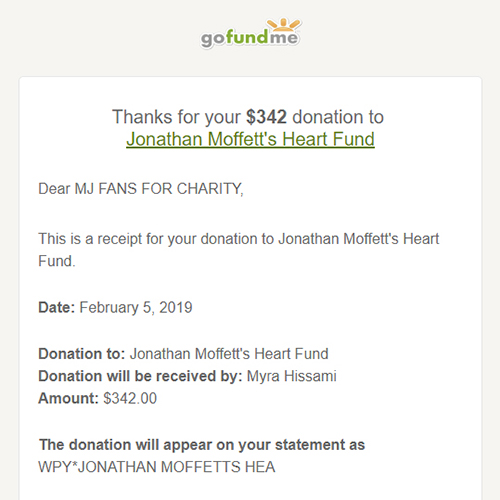Click the sunburst icon above the logo
Viewport: 500px width, 500px height.
(x=284, y=24)
